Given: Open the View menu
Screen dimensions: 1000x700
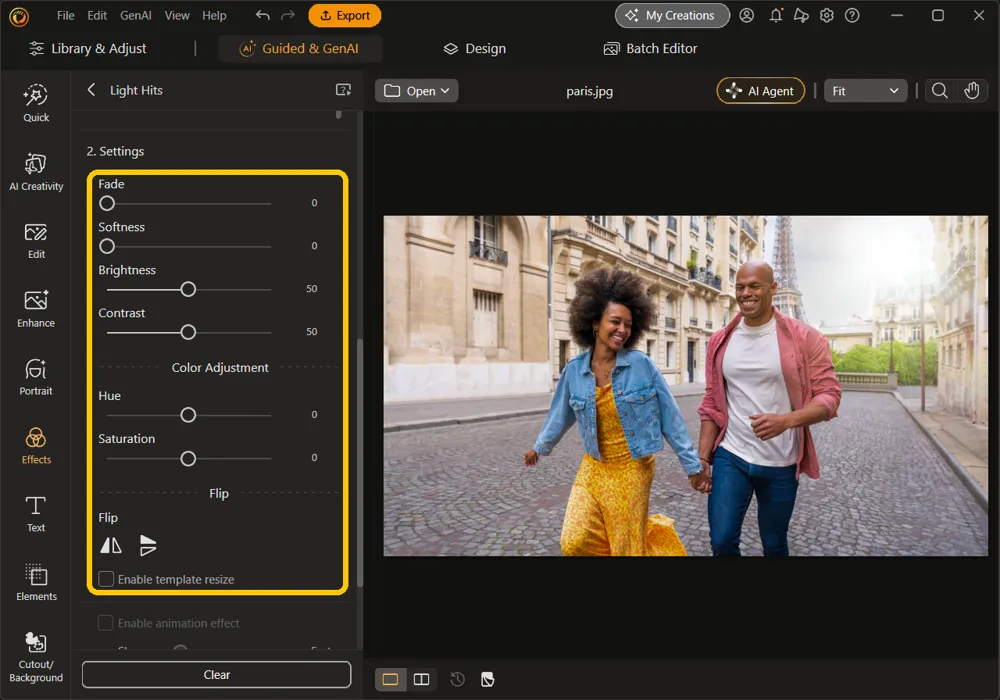Looking at the screenshot, I should tap(177, 15).
